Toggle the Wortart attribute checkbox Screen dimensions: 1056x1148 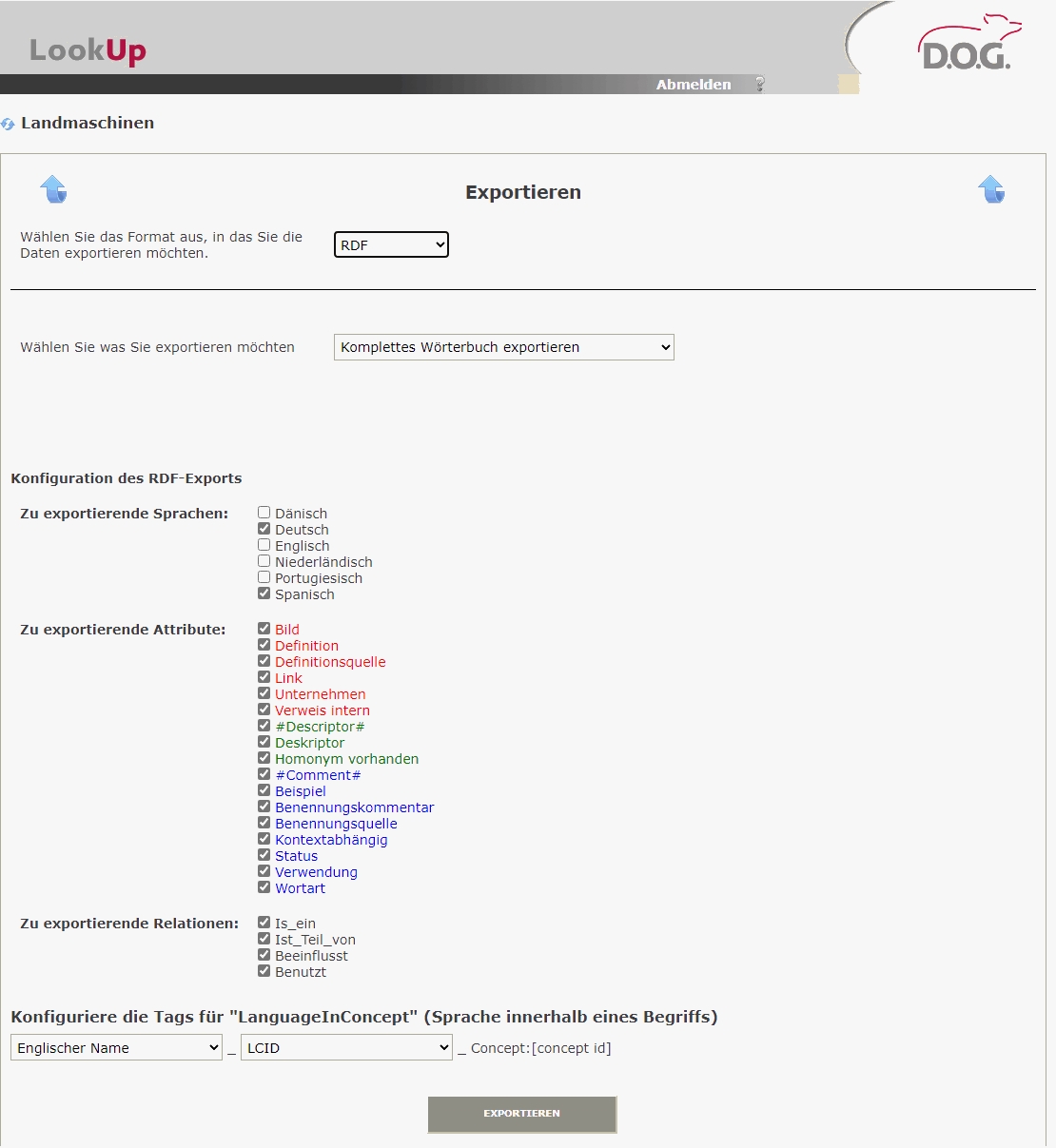point(264,887)
